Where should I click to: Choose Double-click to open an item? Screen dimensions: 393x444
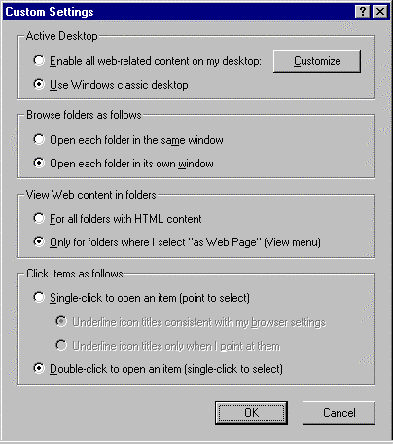click(x=39, y=368)
